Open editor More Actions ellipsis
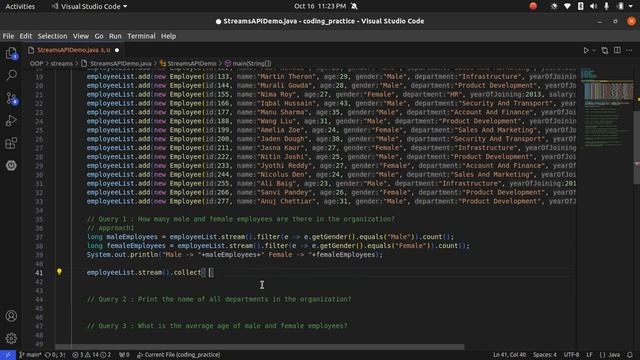 click(629, 50)
